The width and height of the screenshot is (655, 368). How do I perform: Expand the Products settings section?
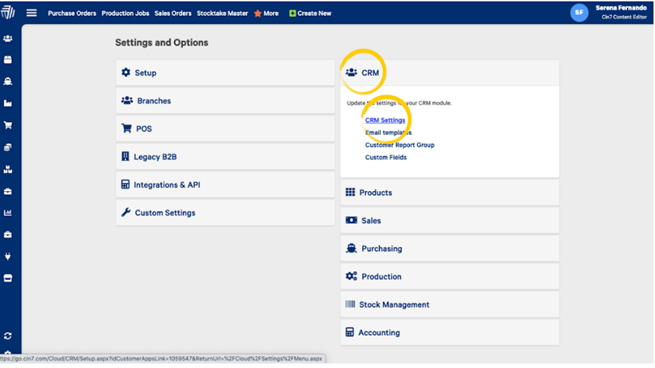tap(449, 193)
